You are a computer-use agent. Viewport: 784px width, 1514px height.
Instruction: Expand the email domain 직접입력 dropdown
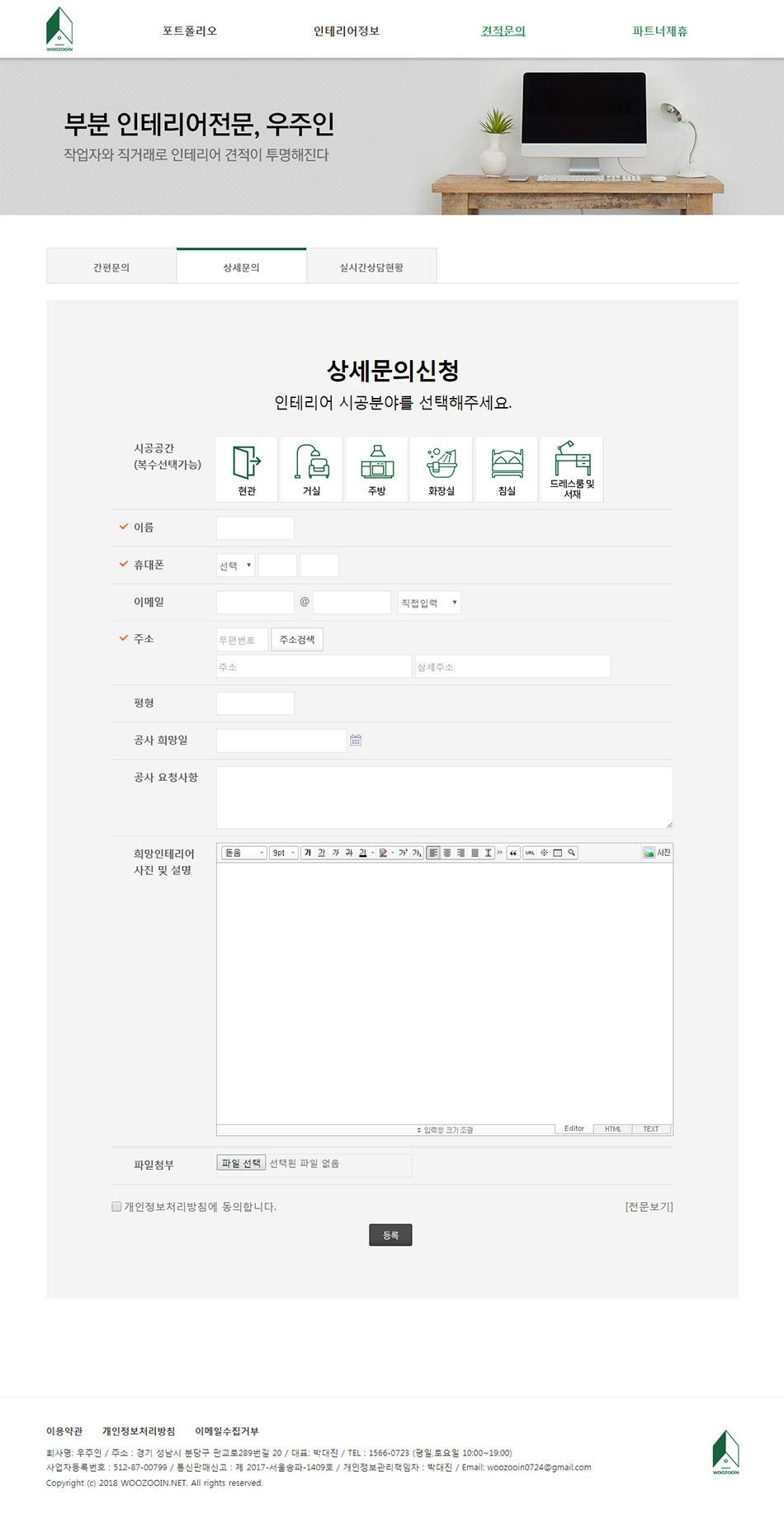pyautogui.click(x=428, y=603)
